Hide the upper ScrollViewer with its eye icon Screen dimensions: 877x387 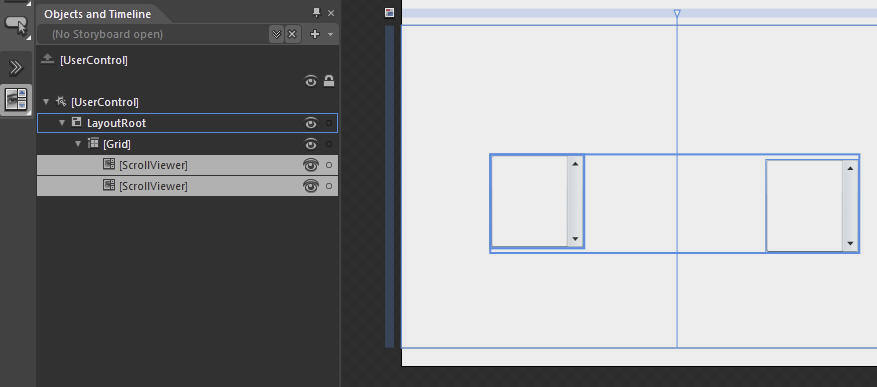pyautogui.click(x=310, y=165)
